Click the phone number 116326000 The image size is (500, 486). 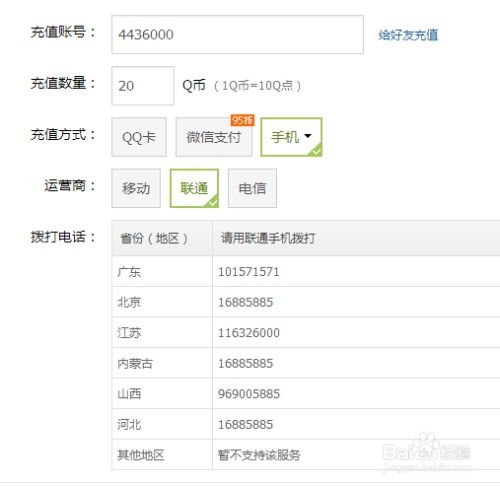[249, 333]
